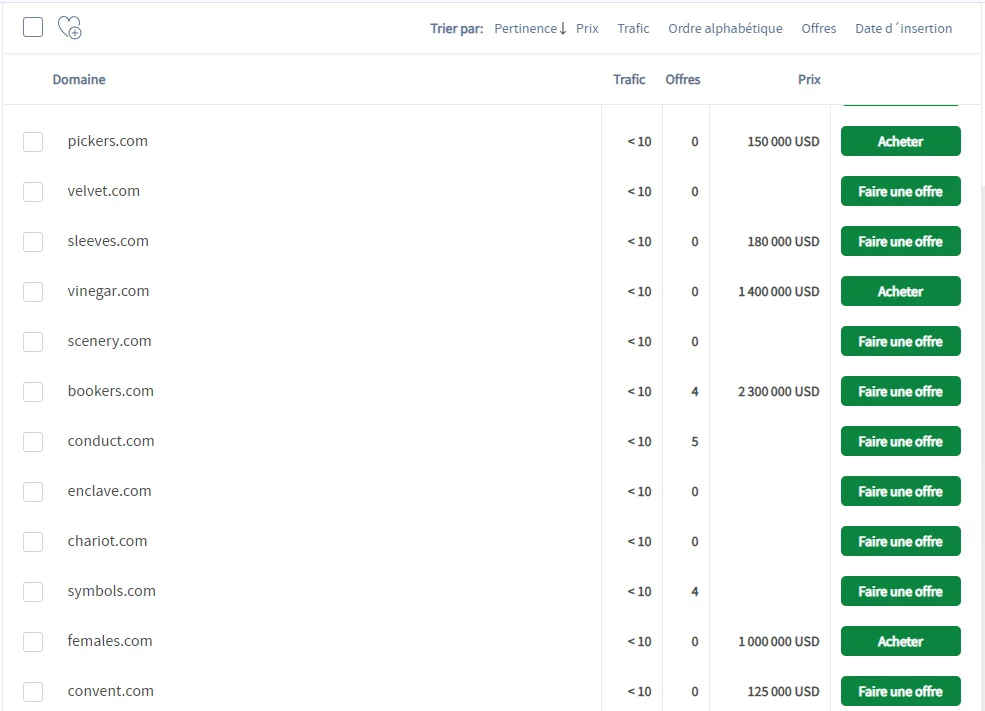
Task: Click Faire une offre for bookers.com
Action: [900, 392]
